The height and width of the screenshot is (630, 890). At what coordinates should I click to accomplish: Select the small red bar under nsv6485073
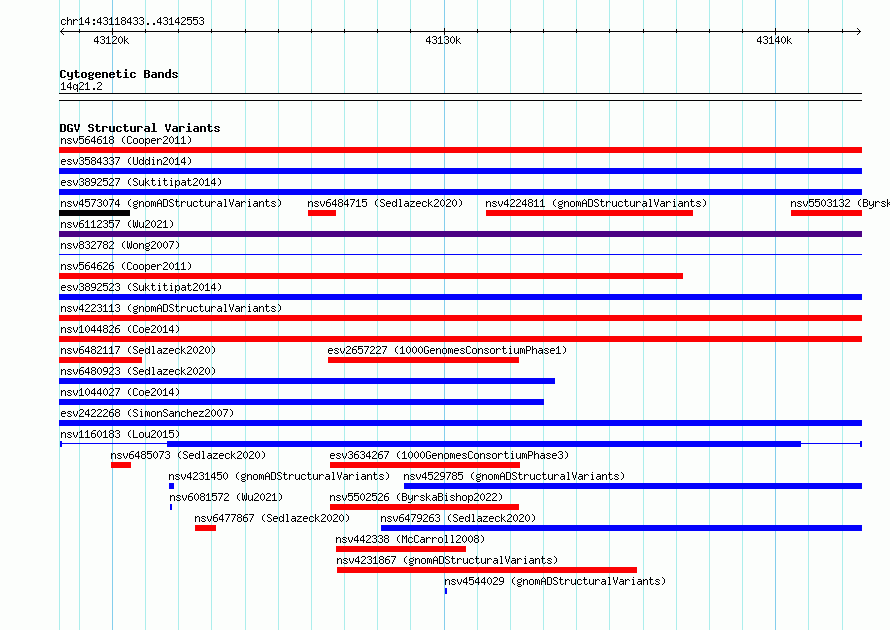(x=121, y=465)
